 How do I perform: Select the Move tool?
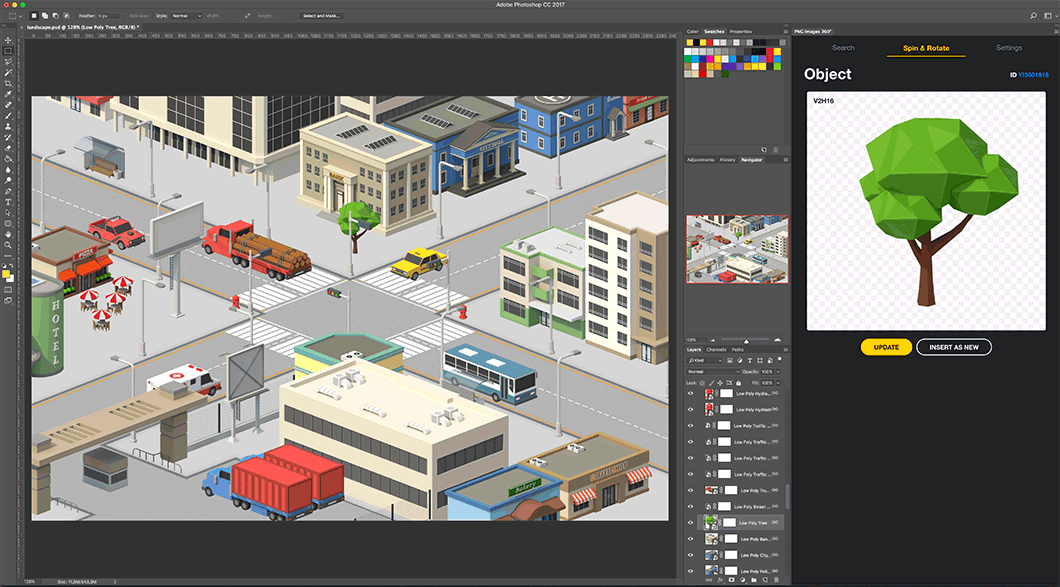click(8, 40)
